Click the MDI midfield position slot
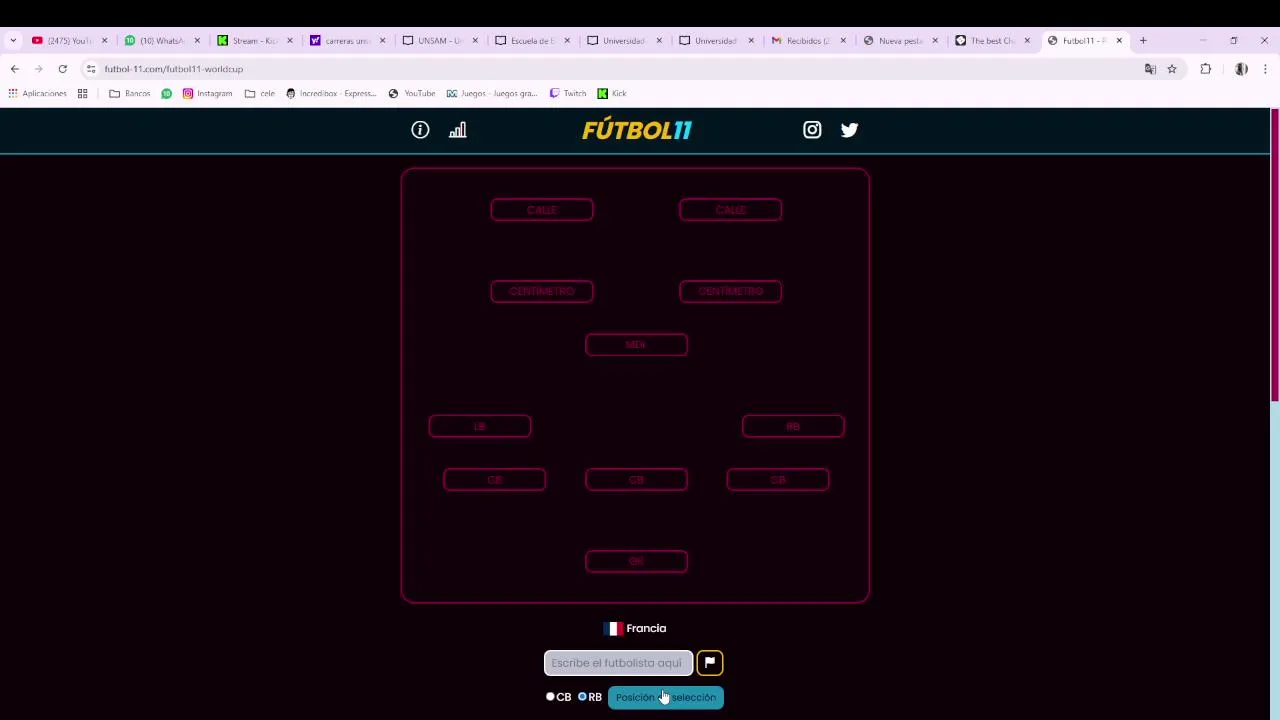Image resolution: width=1280 pixels, height=720 pixels. point(636,345)
